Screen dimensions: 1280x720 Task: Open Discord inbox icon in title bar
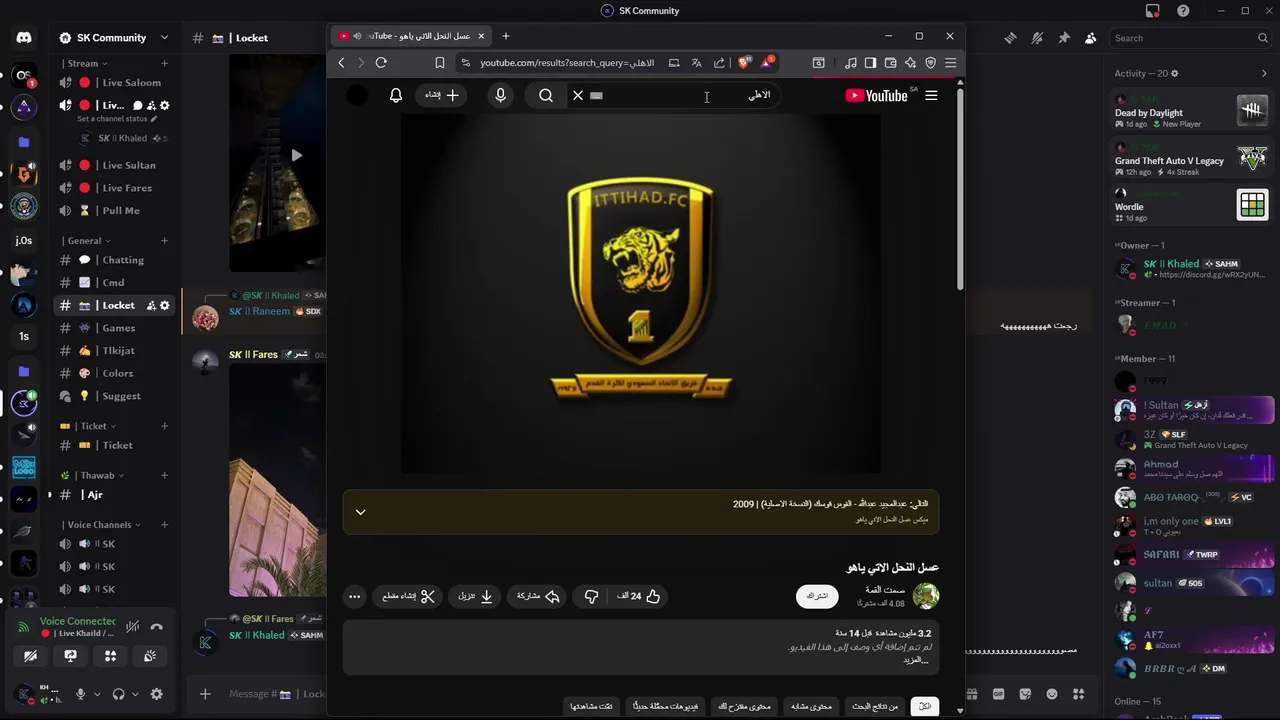tap(1153, 11)
